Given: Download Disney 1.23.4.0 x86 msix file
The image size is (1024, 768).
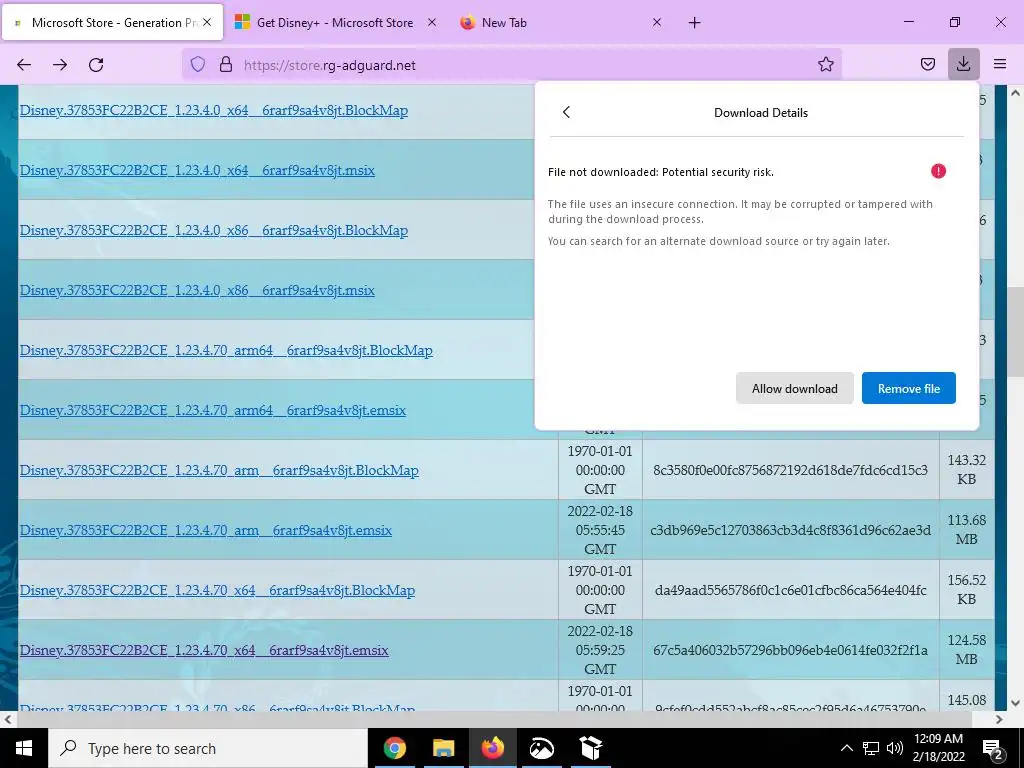Looking at the screenshot, I should pyautogui.click(x=197, y=291).
